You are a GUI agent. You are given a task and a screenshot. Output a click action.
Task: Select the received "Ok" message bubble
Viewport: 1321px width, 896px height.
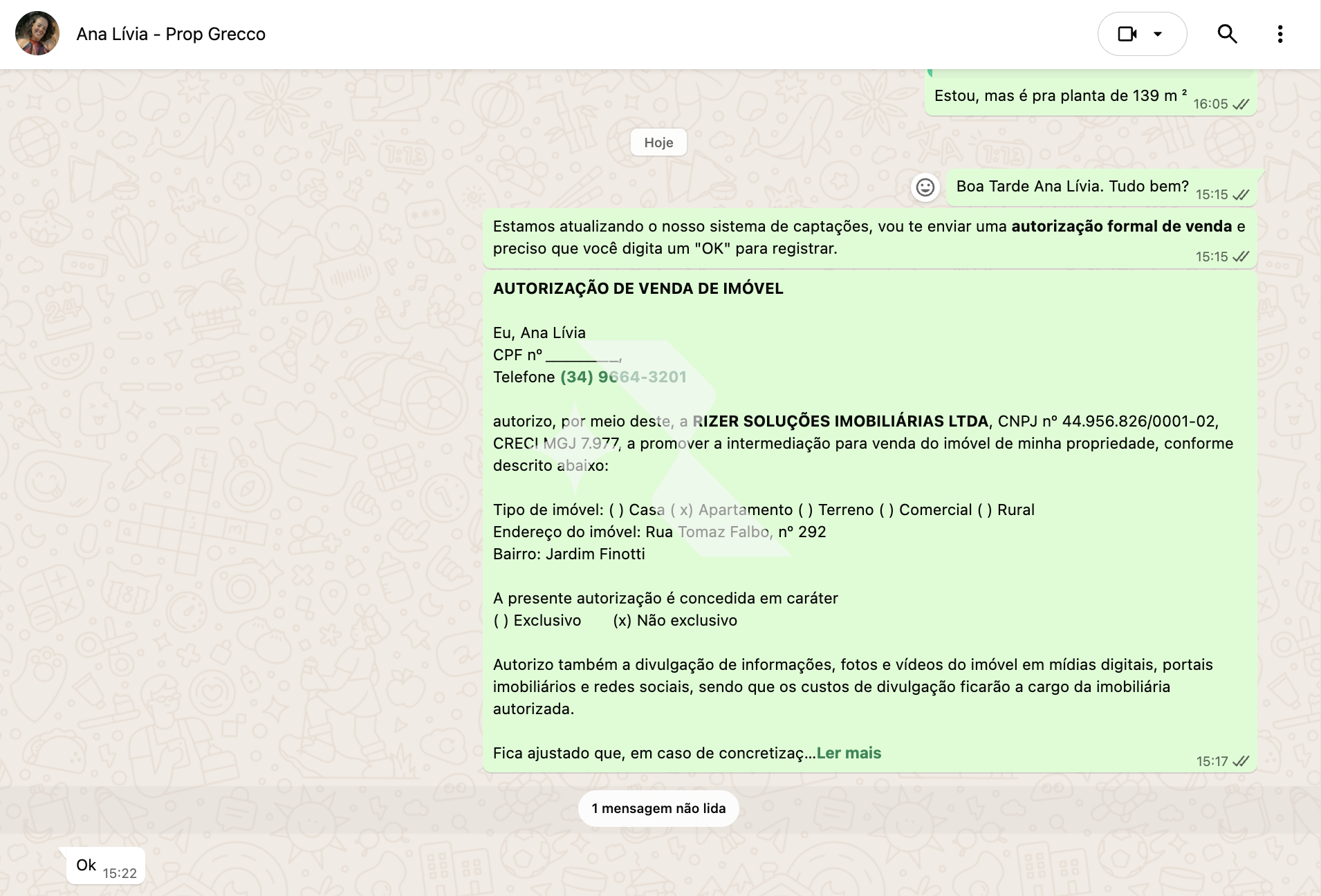86,865
